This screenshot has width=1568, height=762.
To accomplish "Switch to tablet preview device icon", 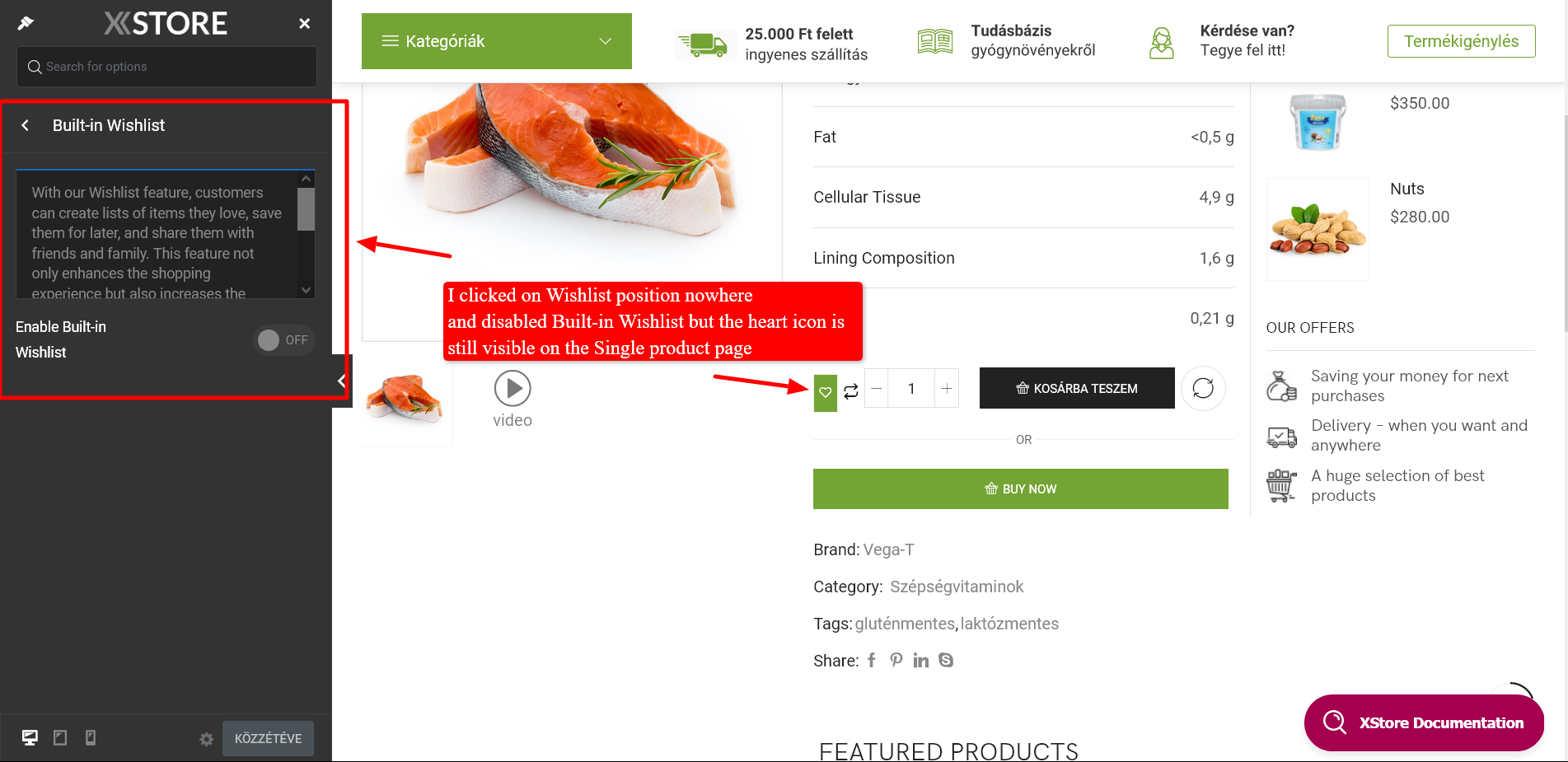I will point(60,737).
